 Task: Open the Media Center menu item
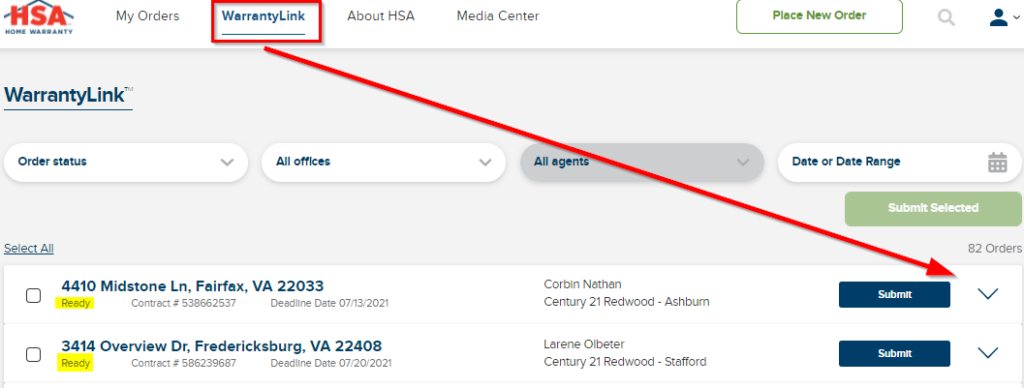pos(498,16)
